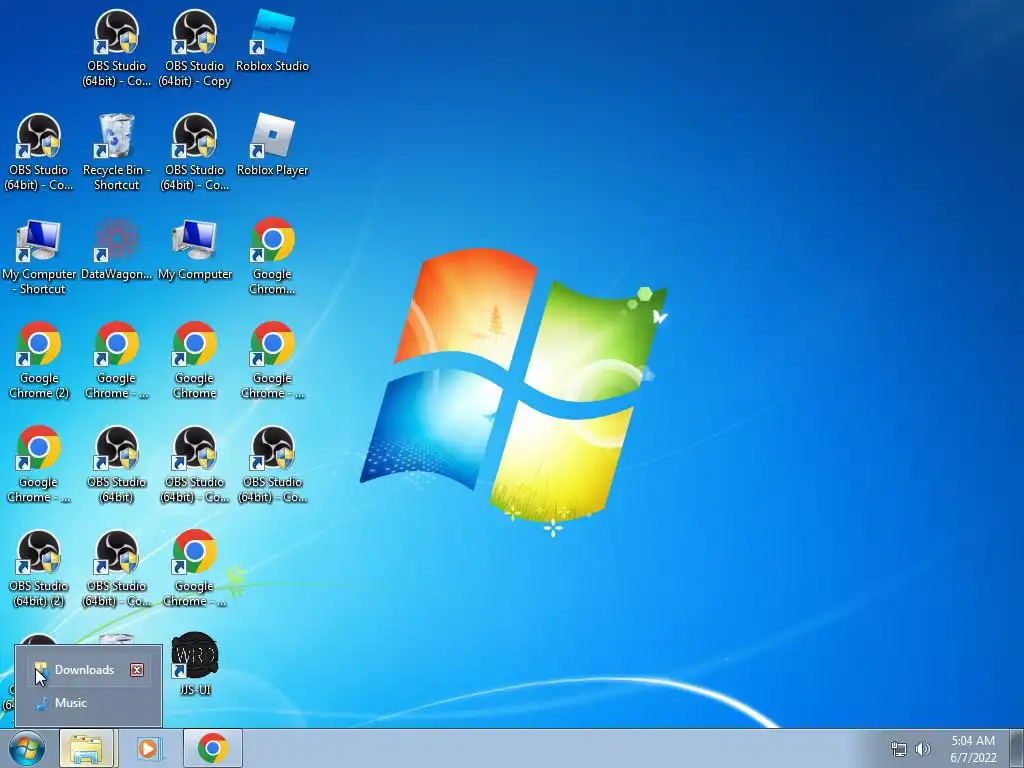Select the Google Chrome (2) shortcut

39,360
